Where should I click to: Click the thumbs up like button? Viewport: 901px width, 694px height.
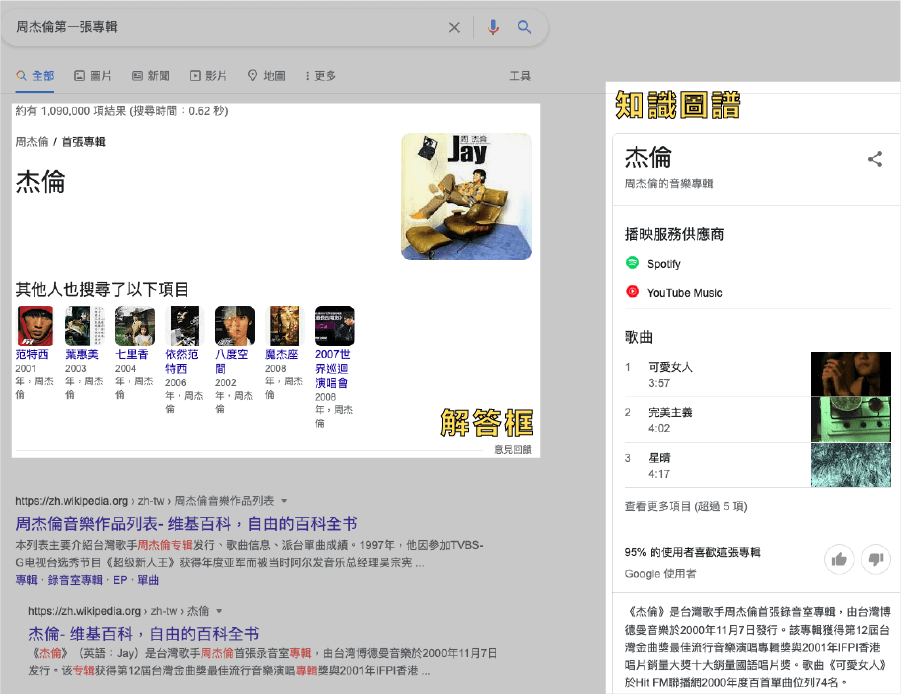[839, 558]
